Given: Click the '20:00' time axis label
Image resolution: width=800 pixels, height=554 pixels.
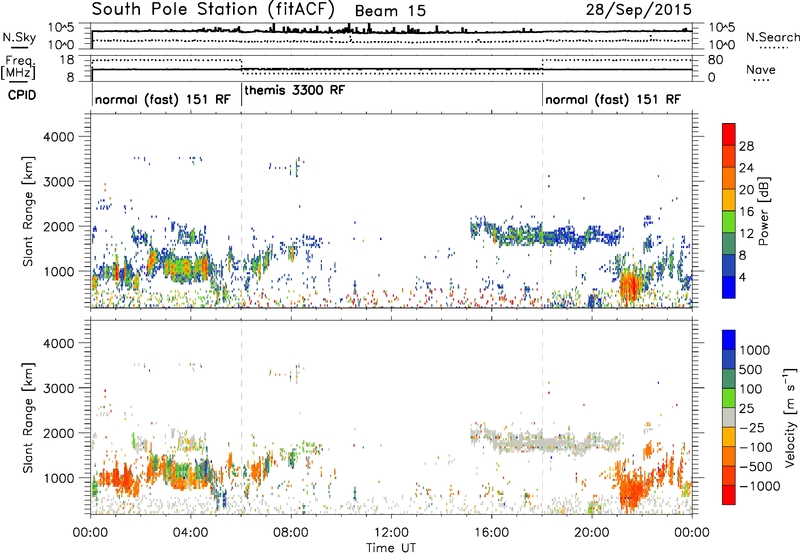Looking at the screenshot, I should point(591,532).
